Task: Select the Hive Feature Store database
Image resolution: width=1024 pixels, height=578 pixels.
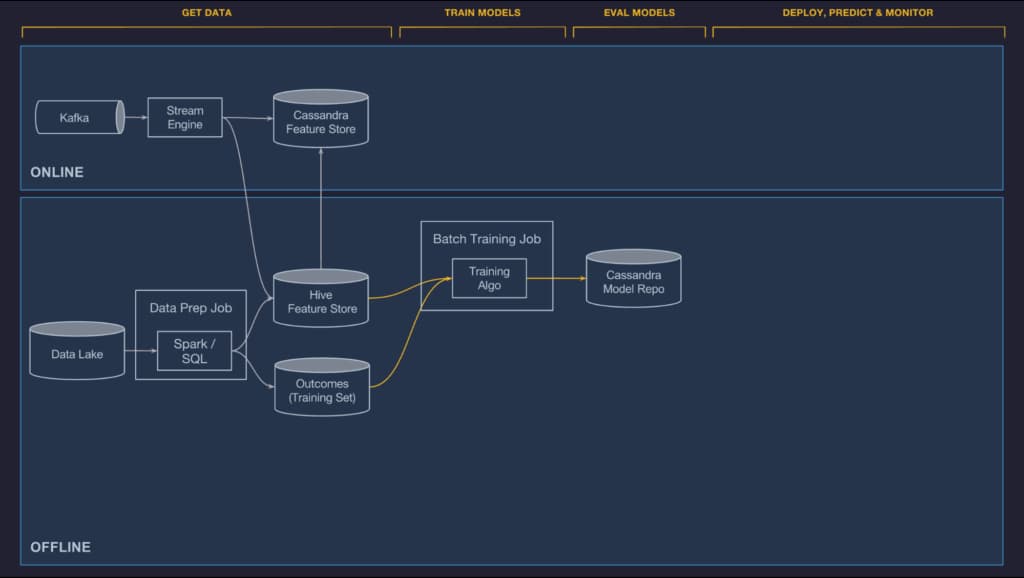Action: point(321,298)
